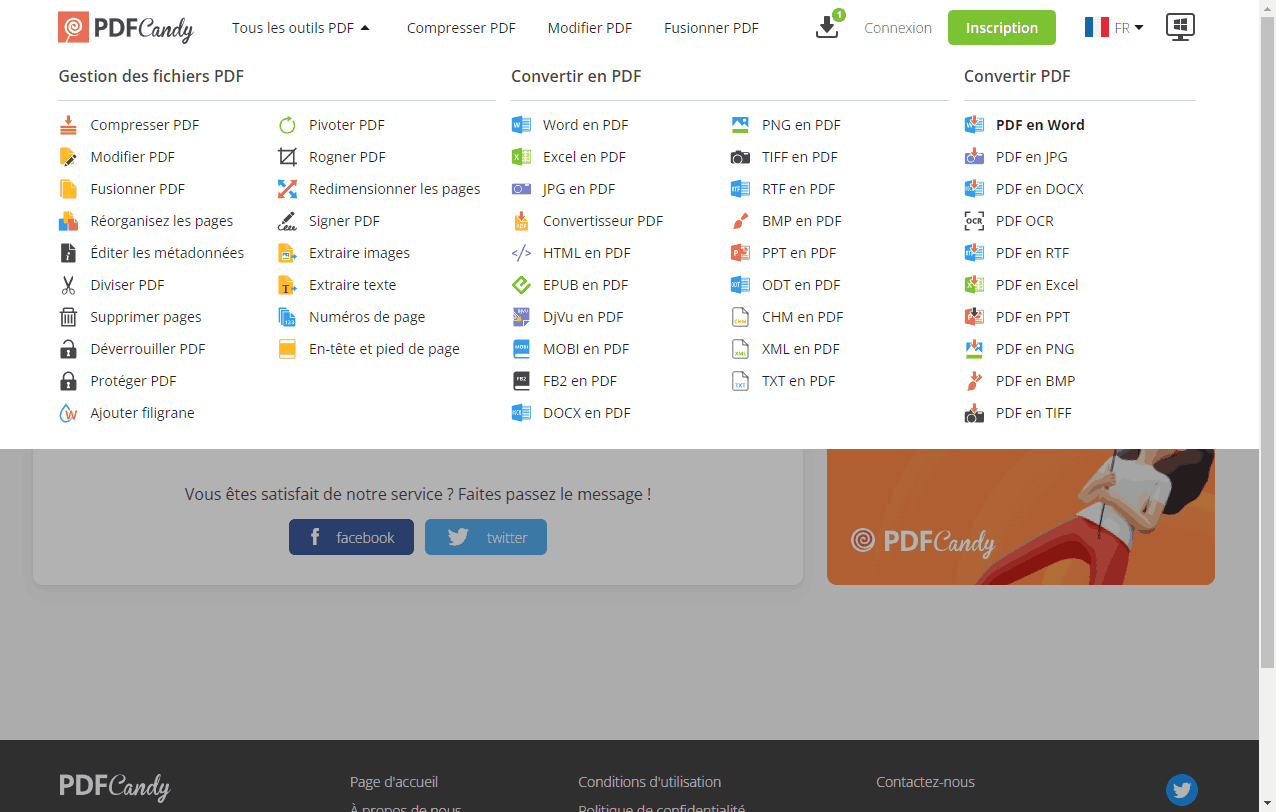Open Fusionner PDF from top navigation

pyautogui.click(x=711, y=28)
